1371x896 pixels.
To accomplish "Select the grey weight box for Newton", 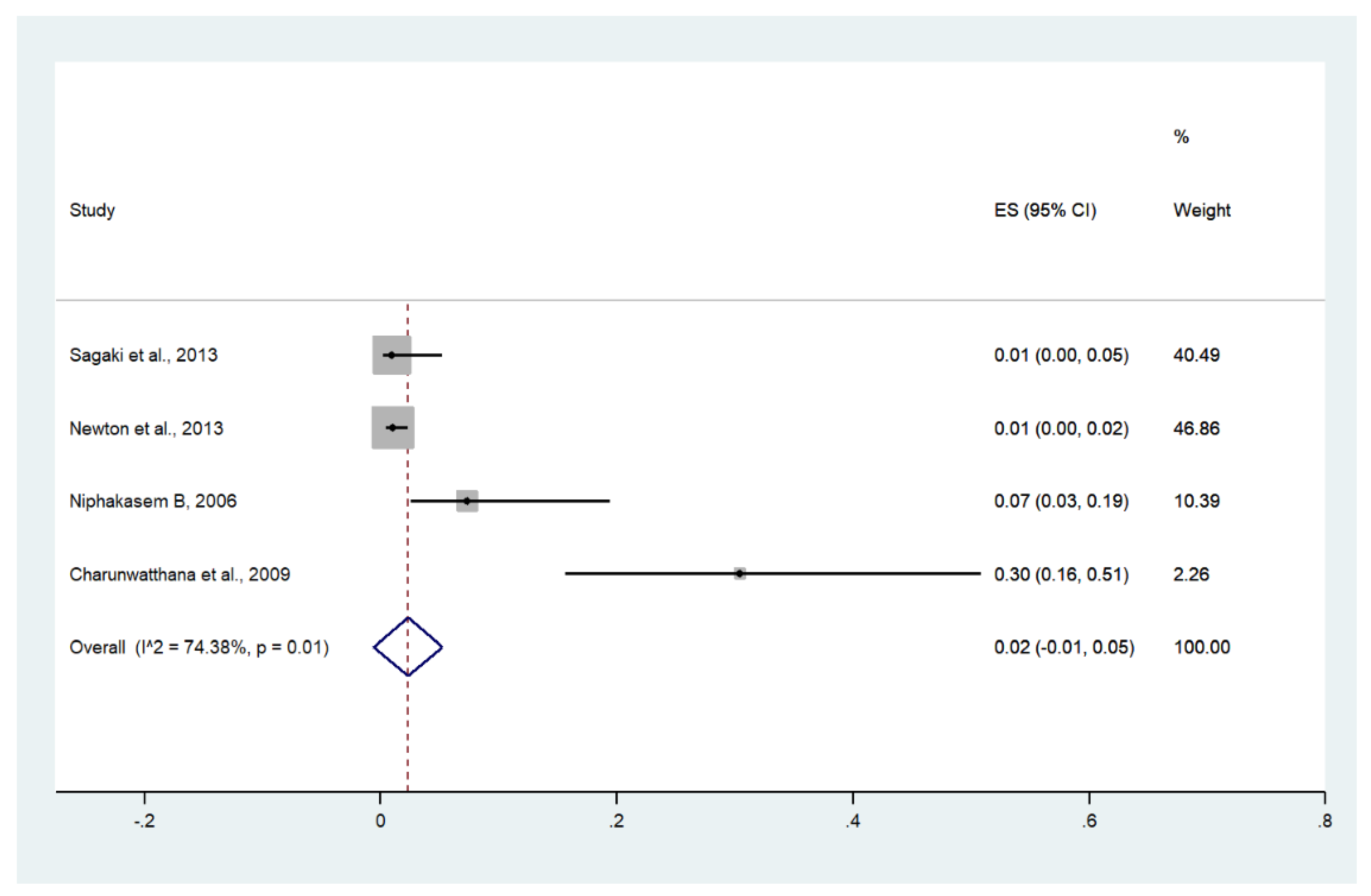I will tap(393, 428).
